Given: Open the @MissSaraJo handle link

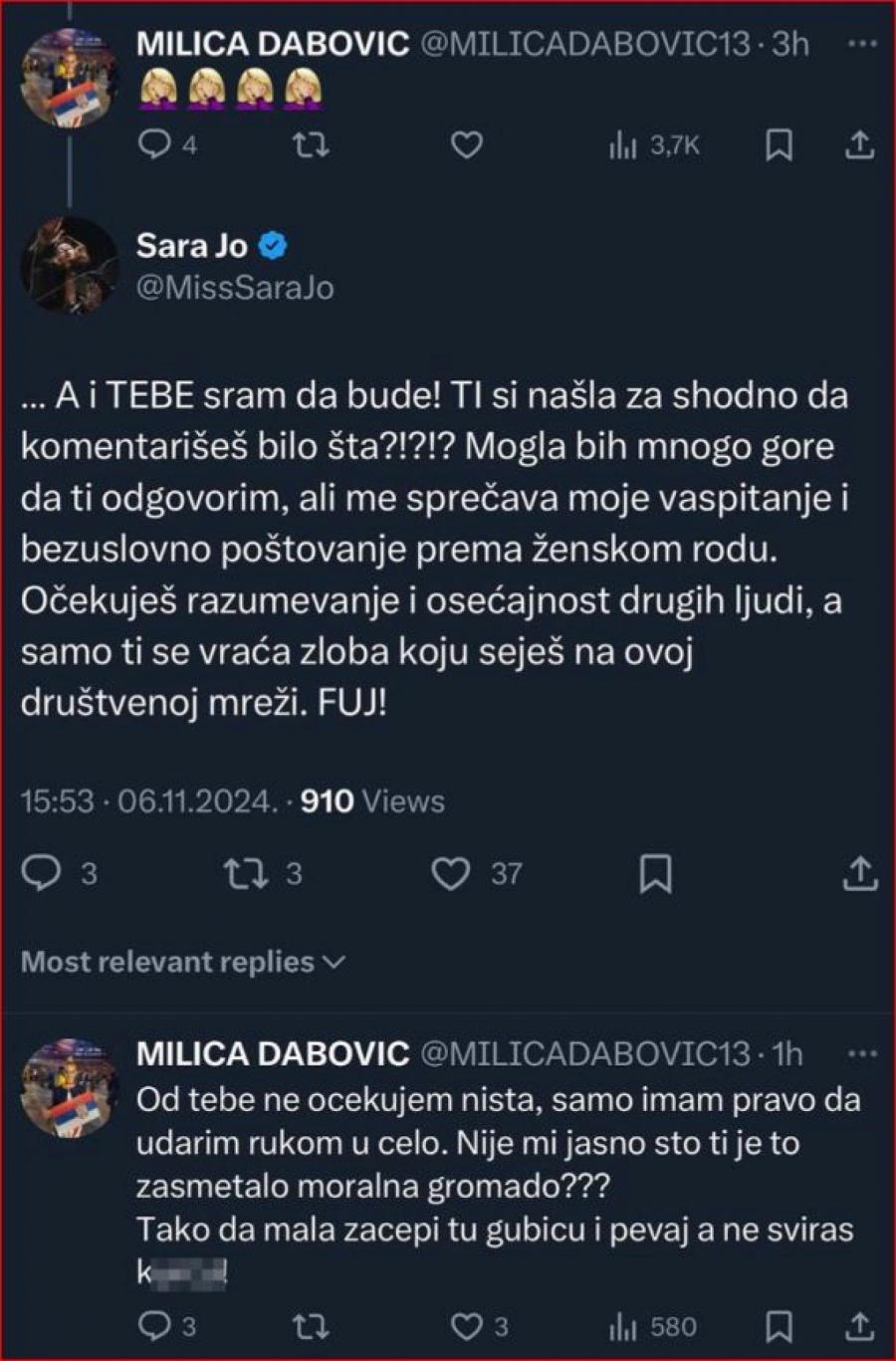Looking at the screenshot, I should (x=235, y=288).
